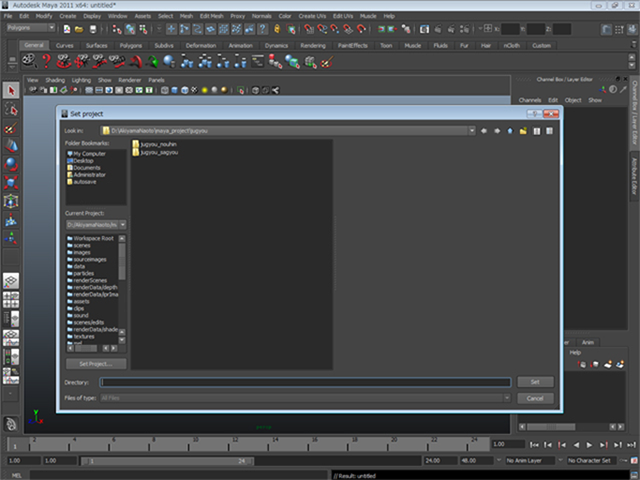Viewport: 640px width, 480px height.
Task: Click frame 12 on the time slider
Action: 236,445
